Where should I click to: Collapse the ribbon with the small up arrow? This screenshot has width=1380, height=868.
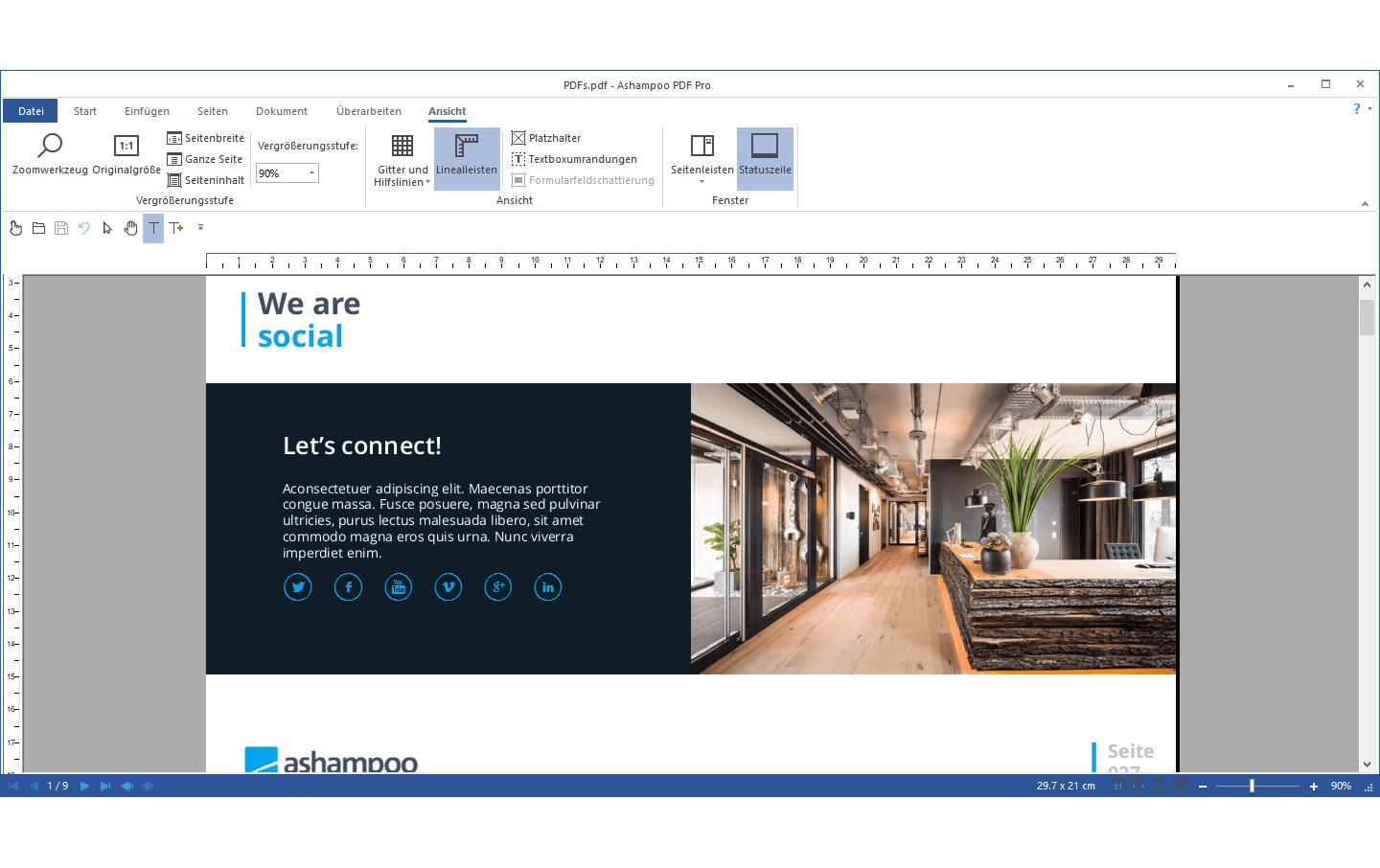pyautogui.click(x=1365, y=203)
